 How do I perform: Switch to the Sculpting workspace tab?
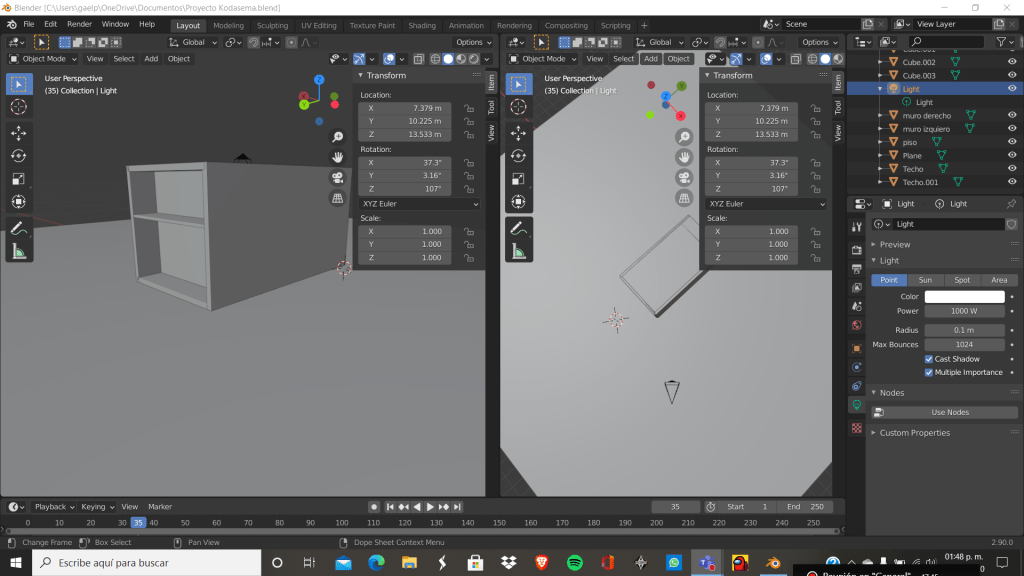[272, 25]
